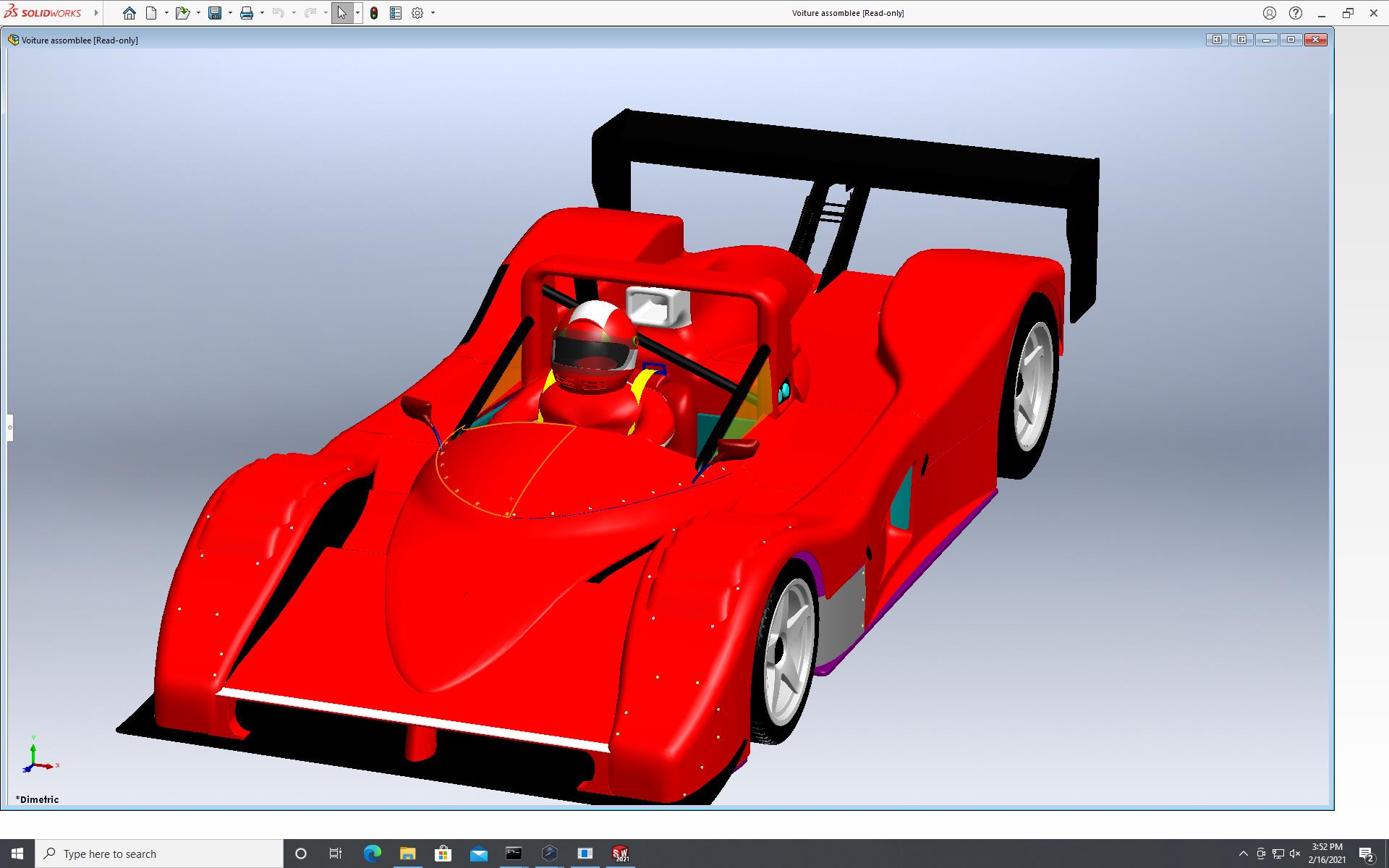Image resolution: width=1389 pixels, height=868 pixels.
Task: Click the Rebuild traffic light icon
Action: pyautogui.click(x=374, y=13)
